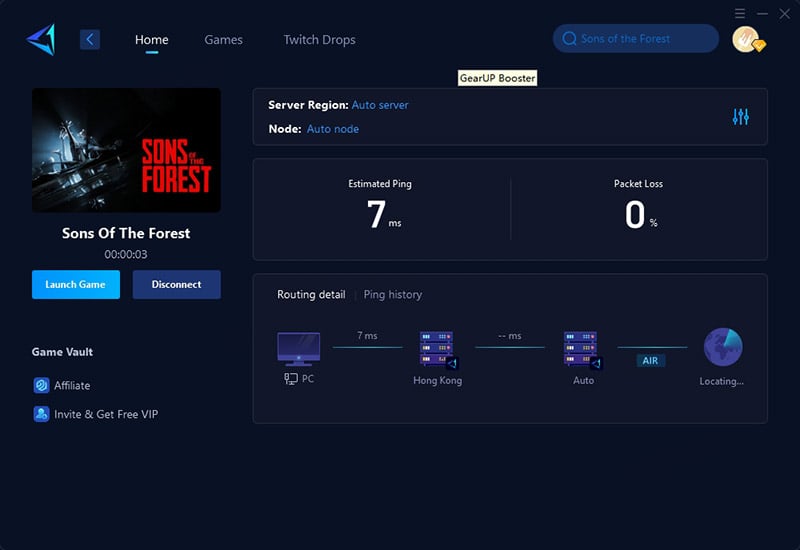This screenshot has width=800, height=550.
Task: Click the 00:00:03 session timer
Action: pyautogui.click(x=126, y=254)
